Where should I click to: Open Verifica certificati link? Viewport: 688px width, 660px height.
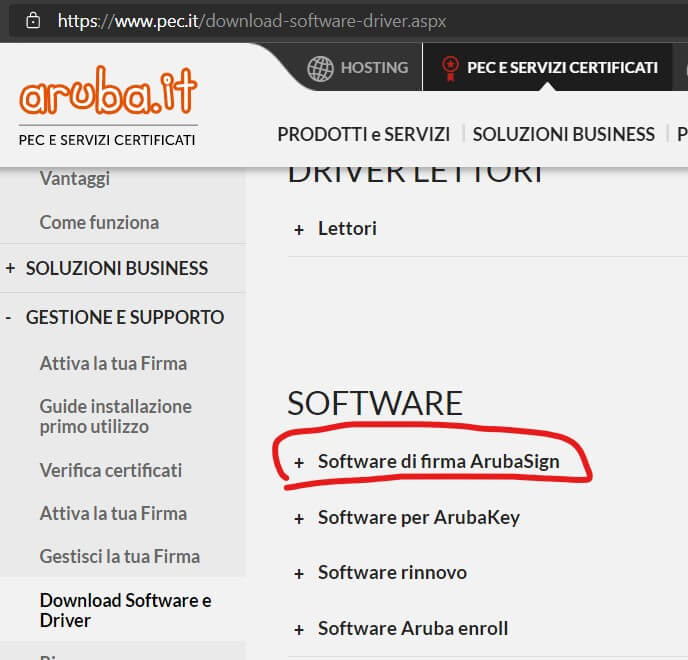[x=111, y=470]
